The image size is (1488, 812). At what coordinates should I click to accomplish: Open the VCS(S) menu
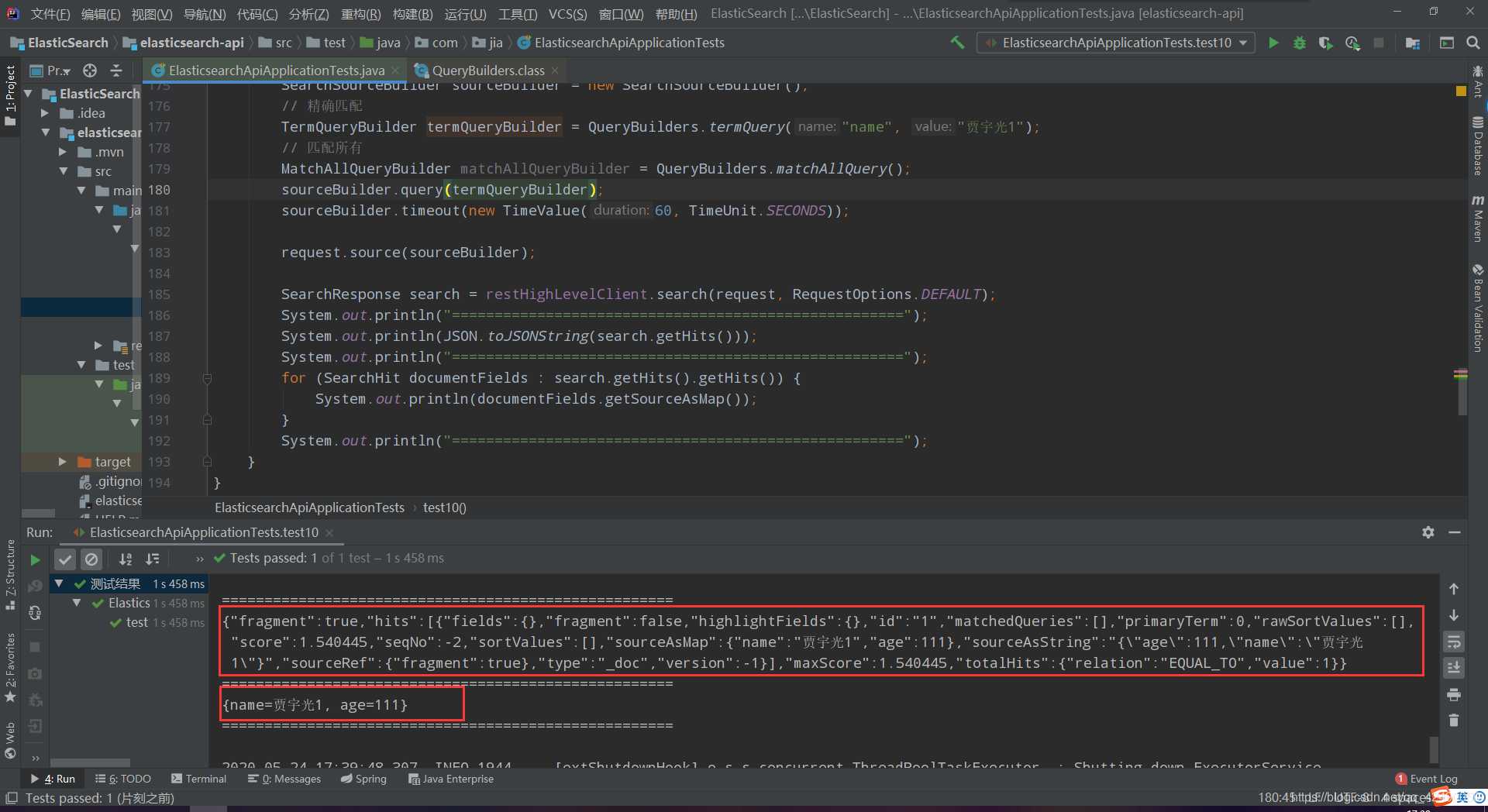click(x=568, y=14)
